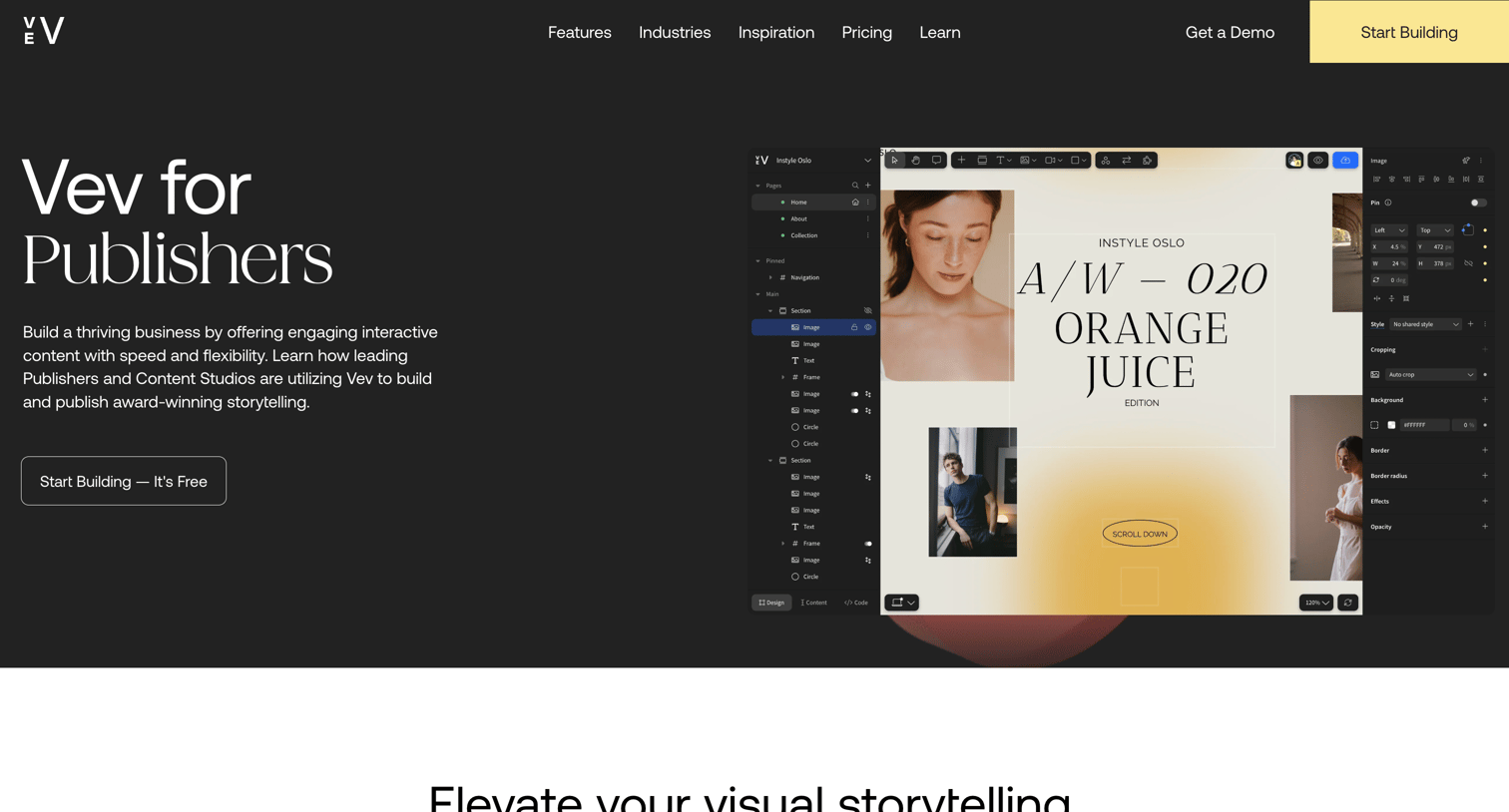1509x812 pixels.
Task: Toggle visibility eye on selected Image layer
Action: click(868, 327)
